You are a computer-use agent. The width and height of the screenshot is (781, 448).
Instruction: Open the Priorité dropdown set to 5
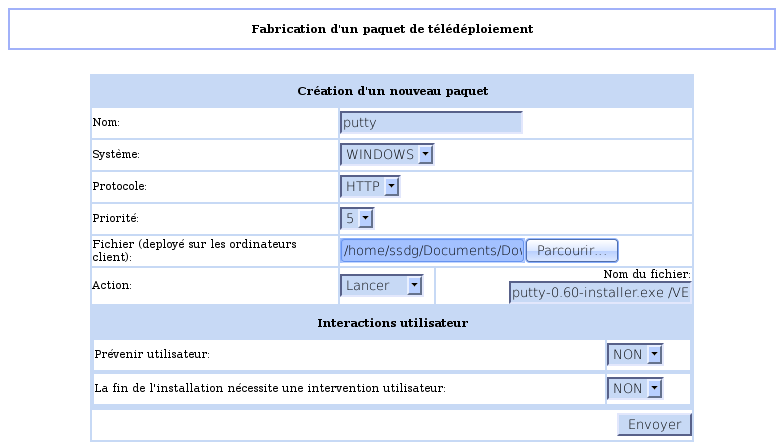pos(357,218)
